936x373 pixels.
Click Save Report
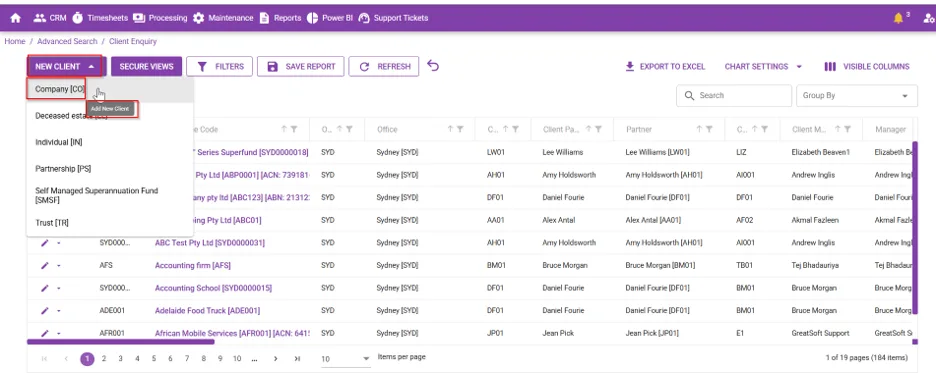[x=300, y=66]
